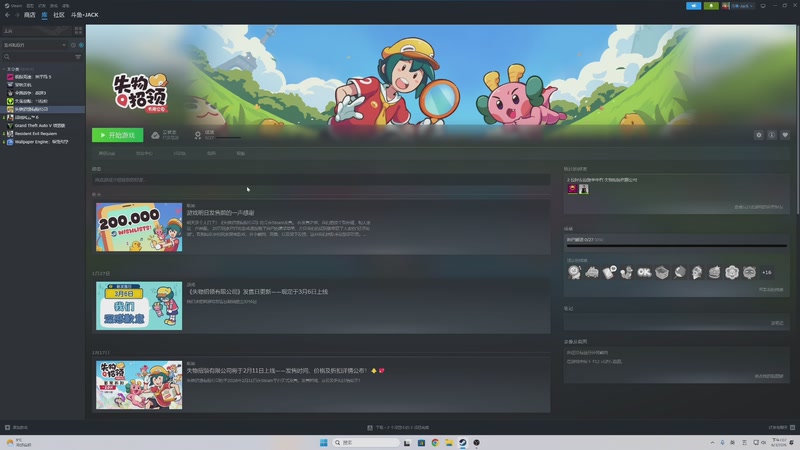Click the flower achievement icon
The height and width of the screenshot is (450, 800).
click(x=732, y=272)
